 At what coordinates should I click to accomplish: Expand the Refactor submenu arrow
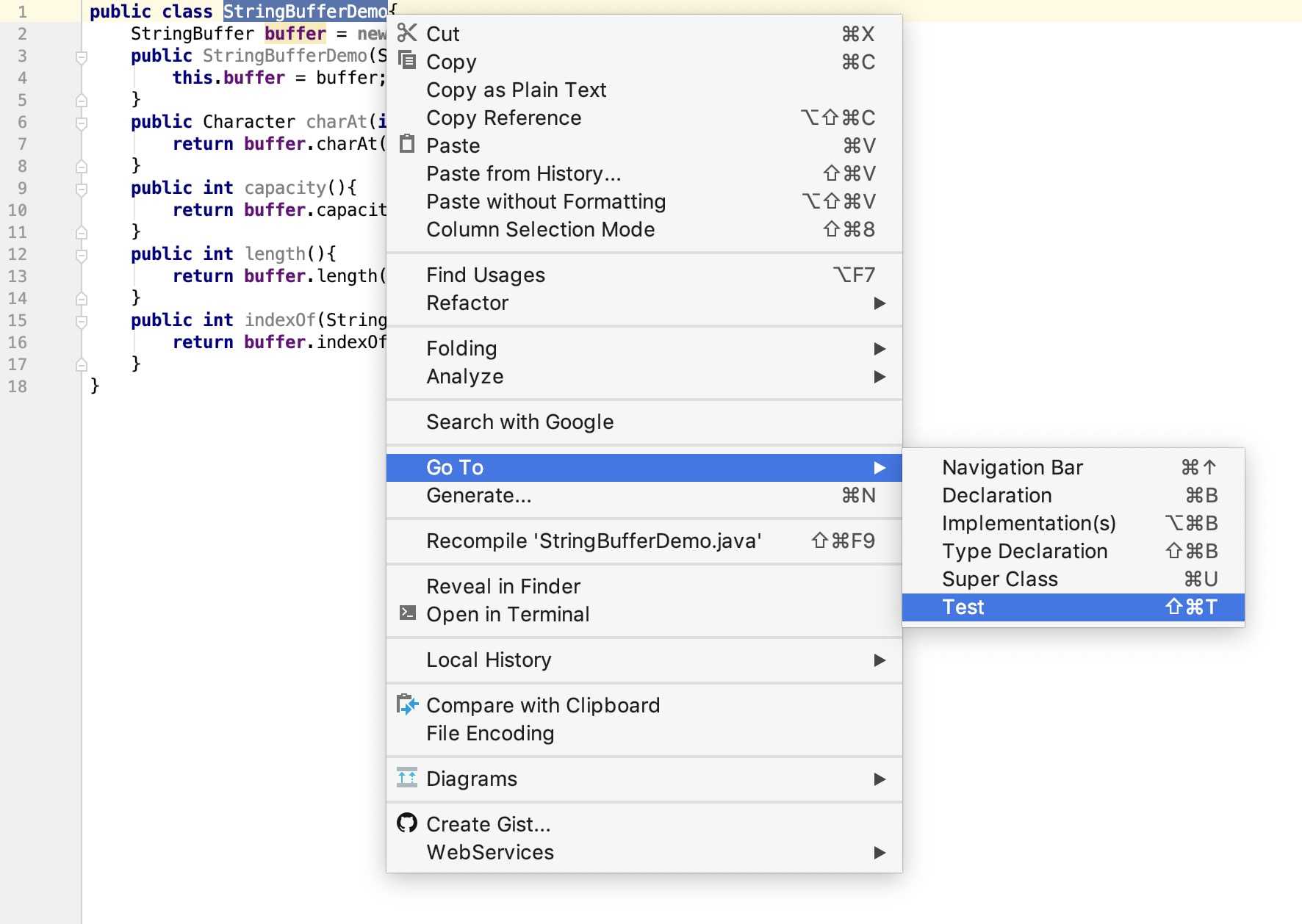tap(880, 303)
